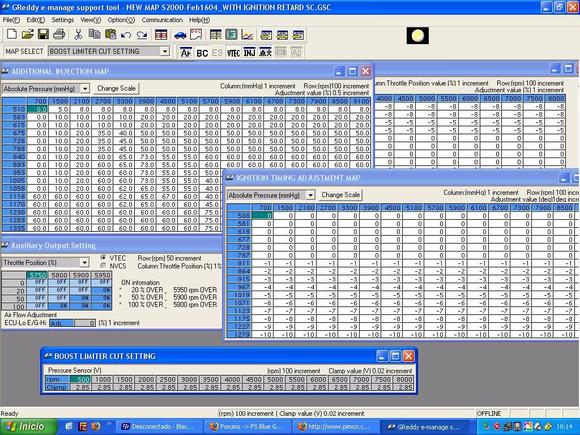
Task: Click Change Scale in Ignition Timing Map
Action: pos(340,195)
